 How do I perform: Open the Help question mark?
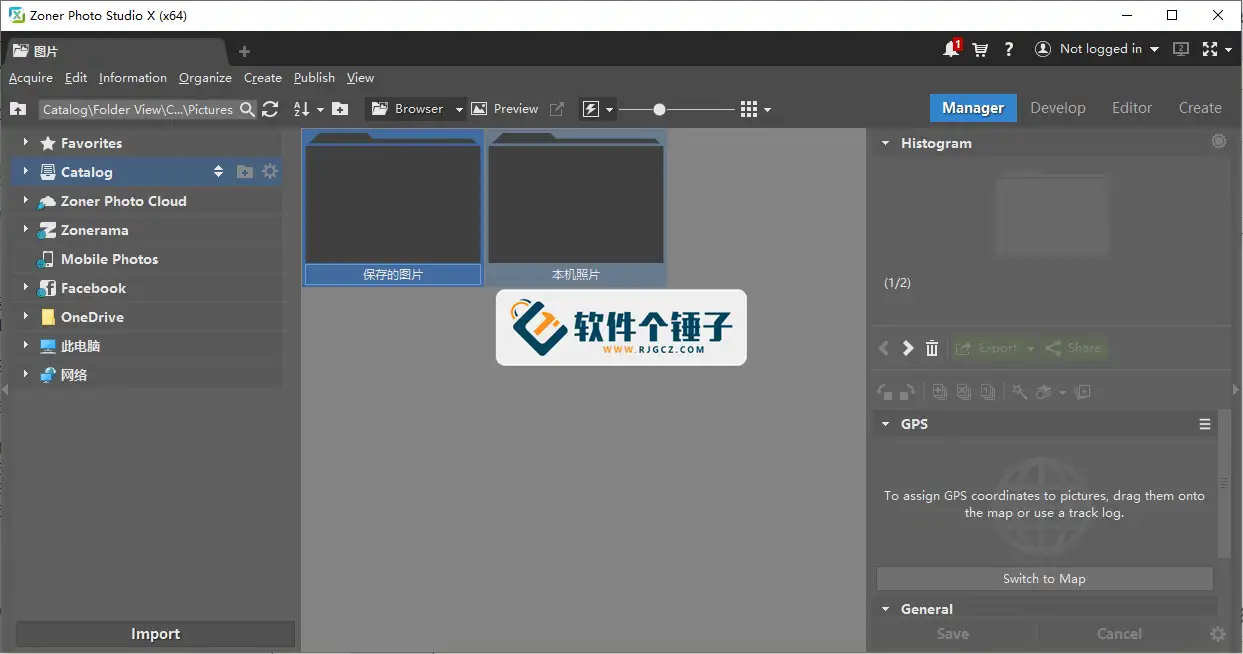coord(1009,49)
